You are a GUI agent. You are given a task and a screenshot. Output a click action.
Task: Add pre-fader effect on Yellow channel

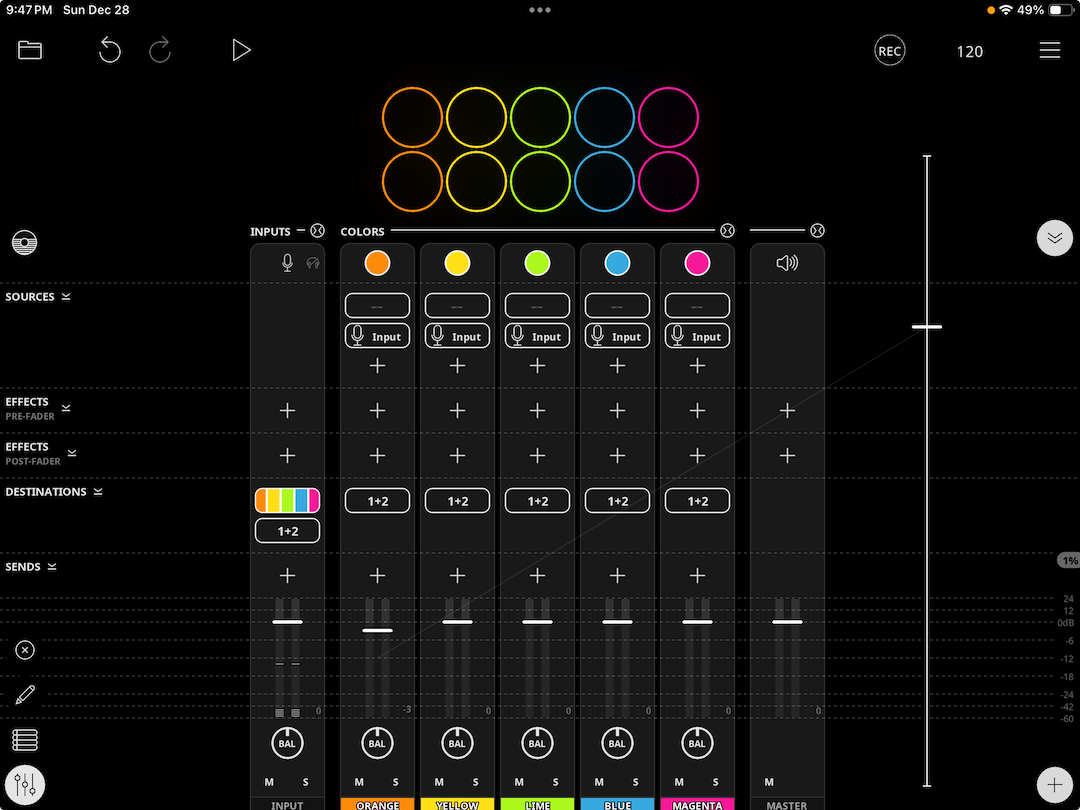[457, 411]
